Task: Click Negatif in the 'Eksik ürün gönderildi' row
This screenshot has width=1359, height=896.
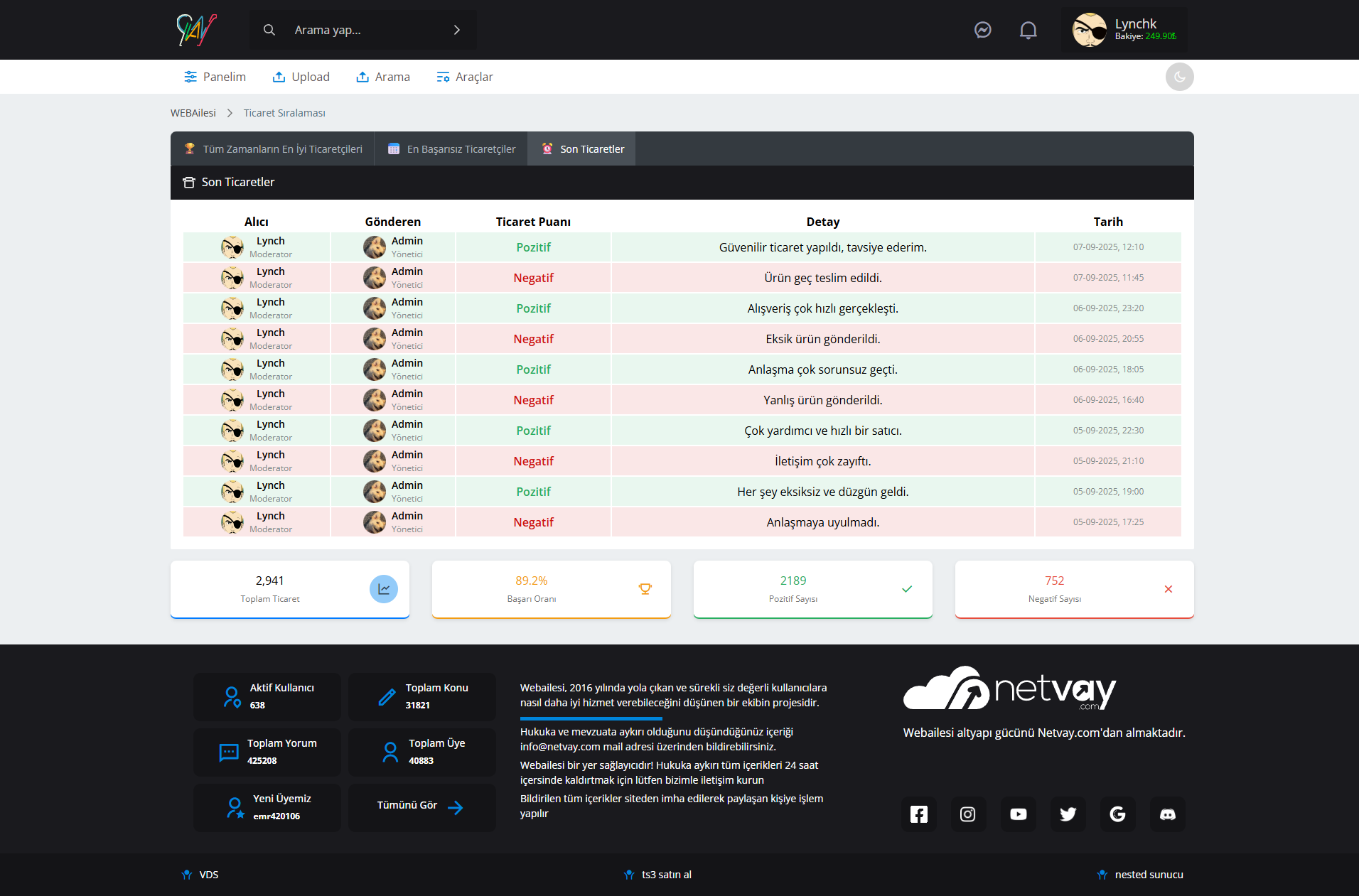Action: coord(534,339)
